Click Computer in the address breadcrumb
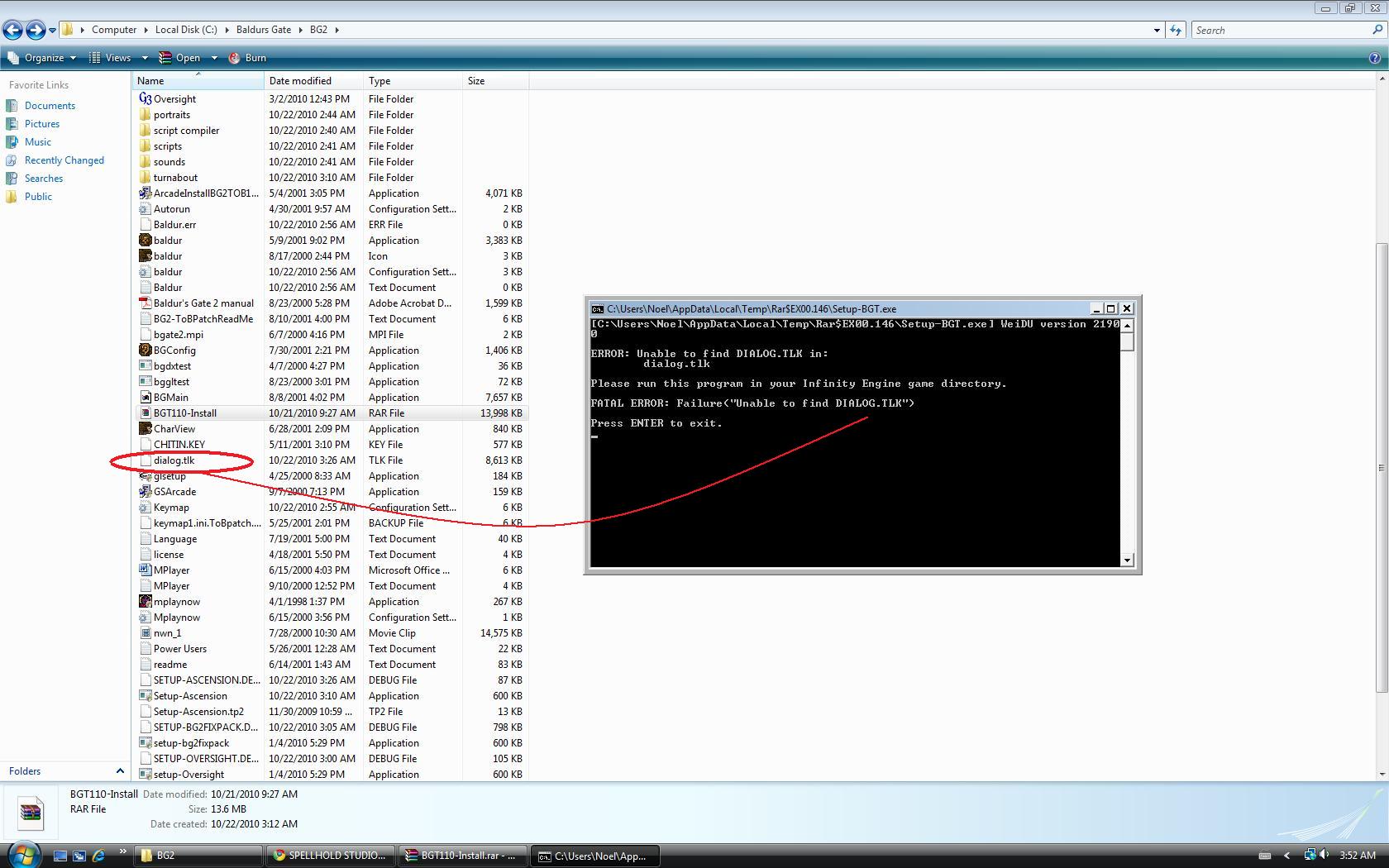Image resolution: width=1389 pixels, height=868 pixels. [x=114, y=30]
